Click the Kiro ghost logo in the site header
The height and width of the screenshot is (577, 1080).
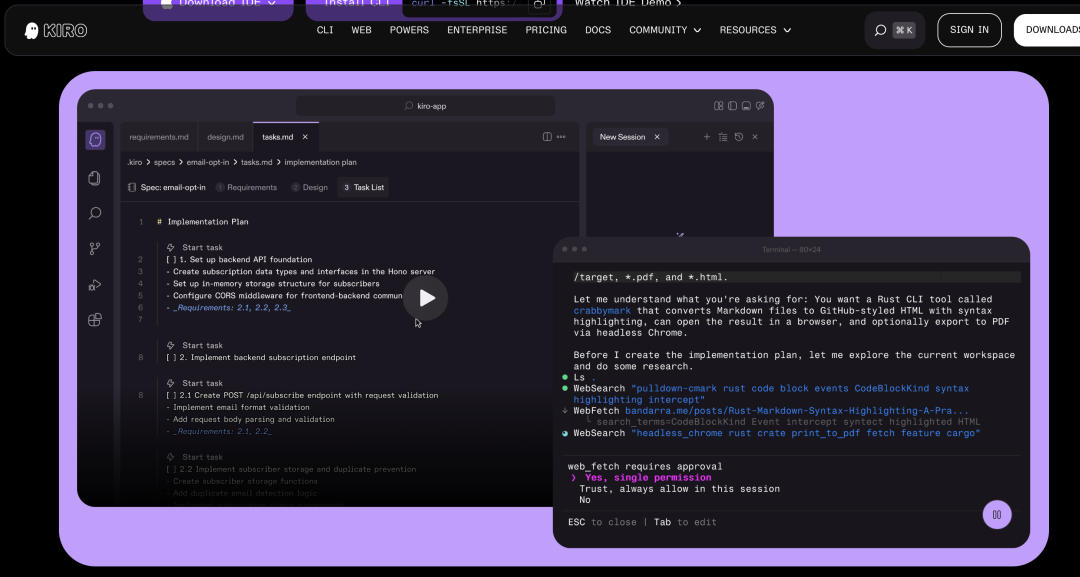[31, 30]
